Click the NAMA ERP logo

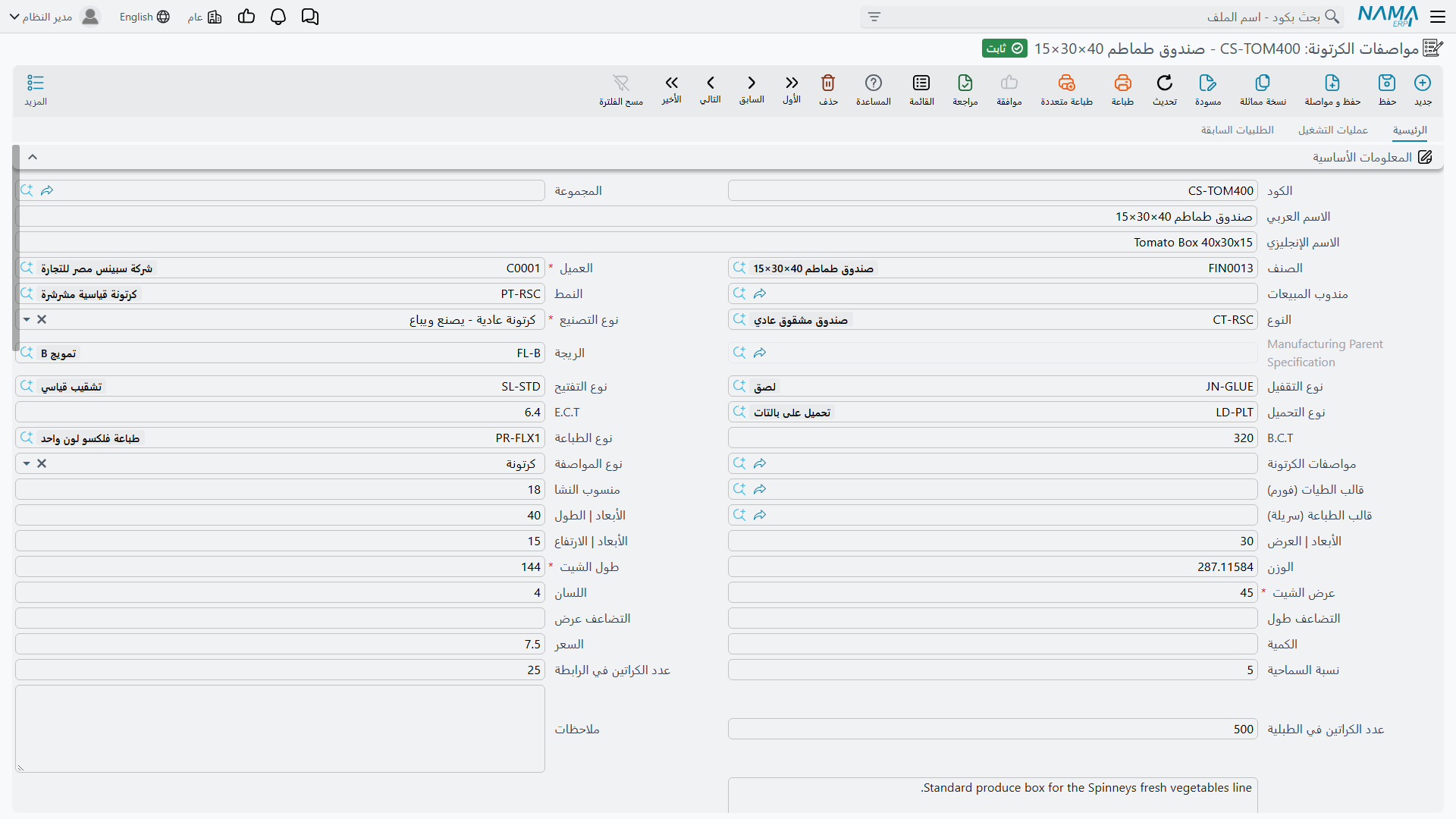point(1388,16)
